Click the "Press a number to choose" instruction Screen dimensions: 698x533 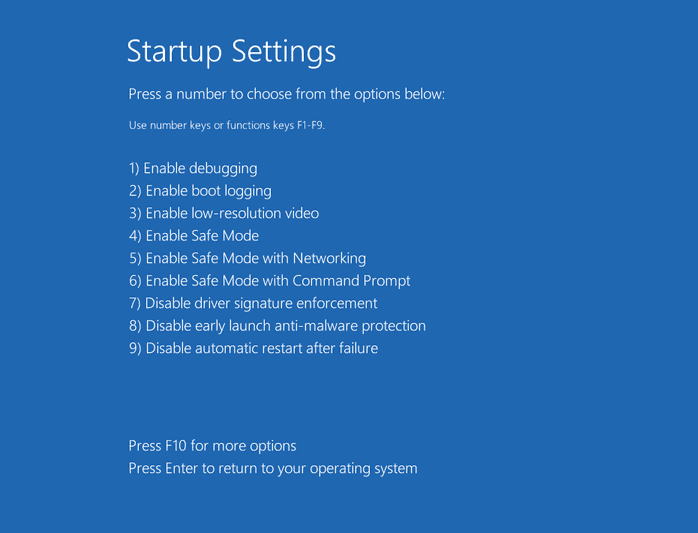[286, 94]
